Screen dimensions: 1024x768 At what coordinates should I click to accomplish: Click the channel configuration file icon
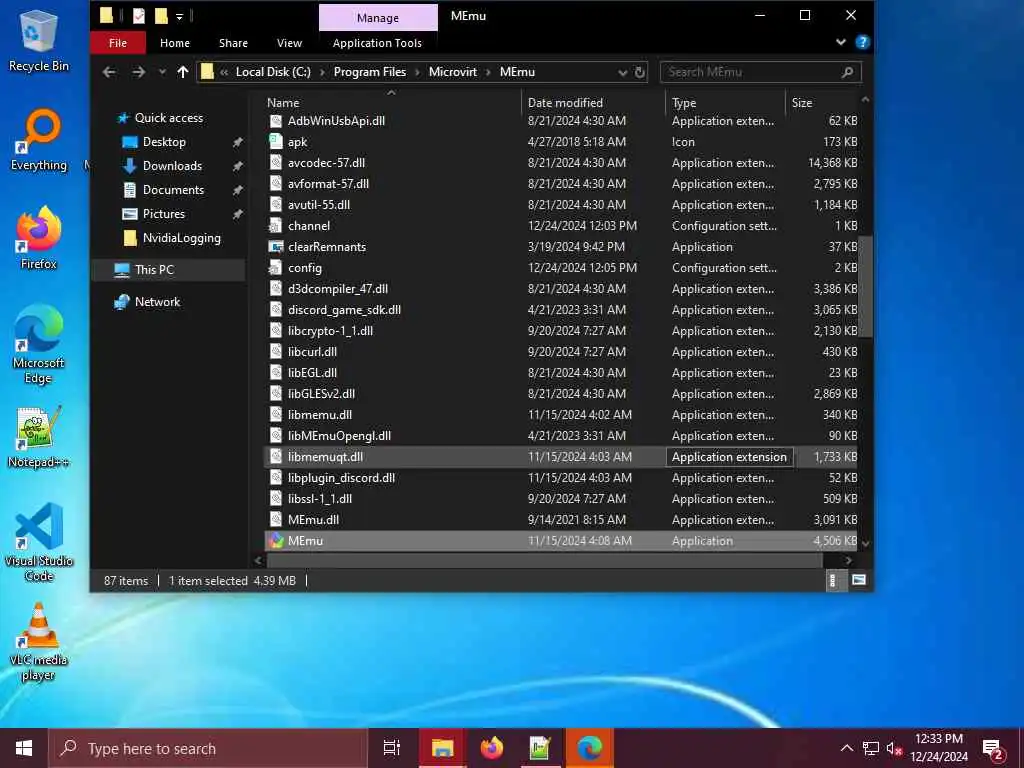pos(276,226)
